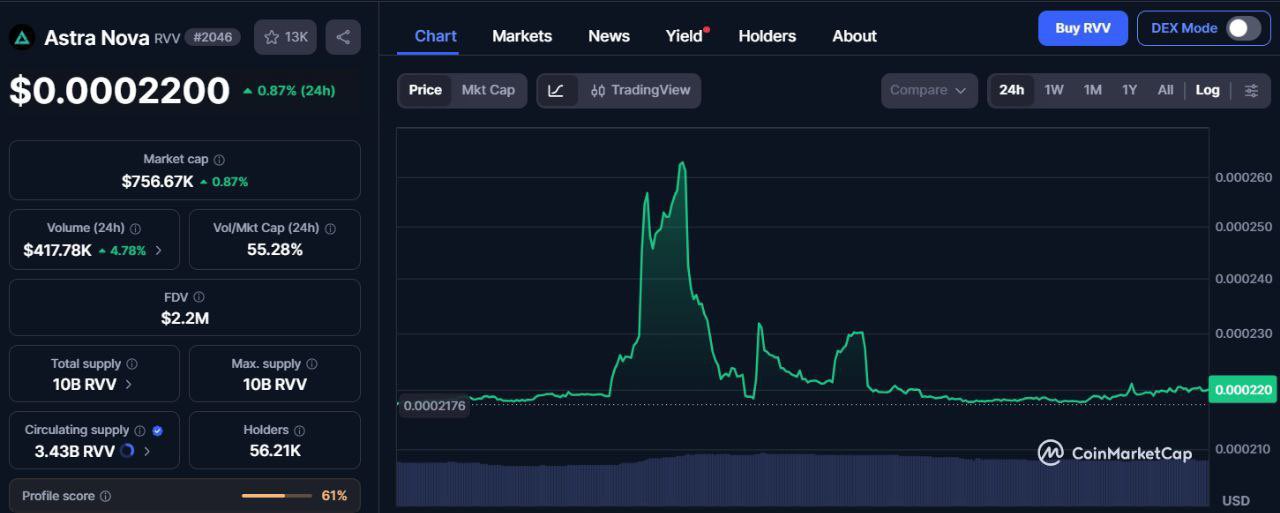Open the Compare dropdown
Screen dimensions: 1280x513
pyautogui.click(x=928, y=90)
